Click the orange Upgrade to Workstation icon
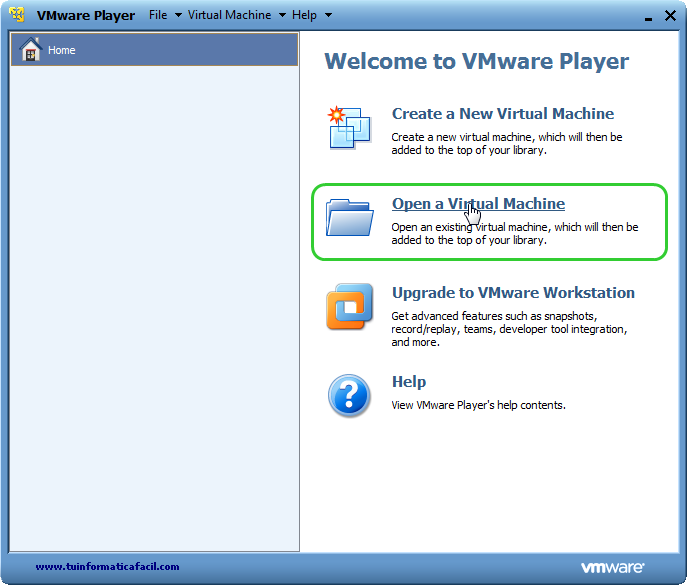The height and width of the screenshot is (585, 687). click(349, 306)
